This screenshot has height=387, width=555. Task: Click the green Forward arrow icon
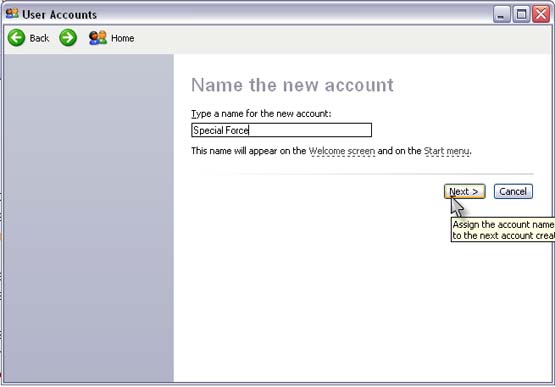point(68,38)
